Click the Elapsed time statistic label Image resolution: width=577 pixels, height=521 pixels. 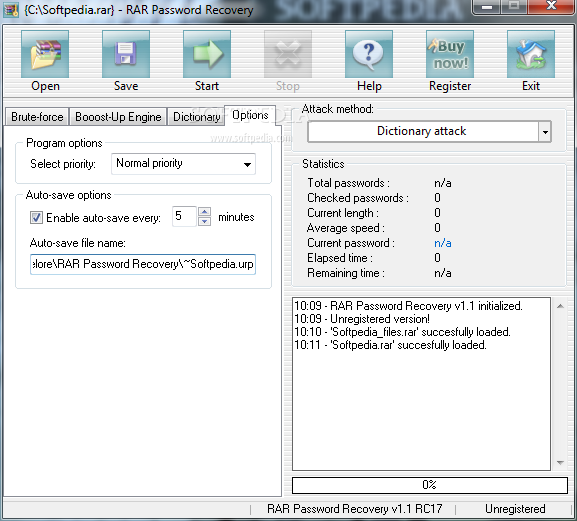point(340,258)
